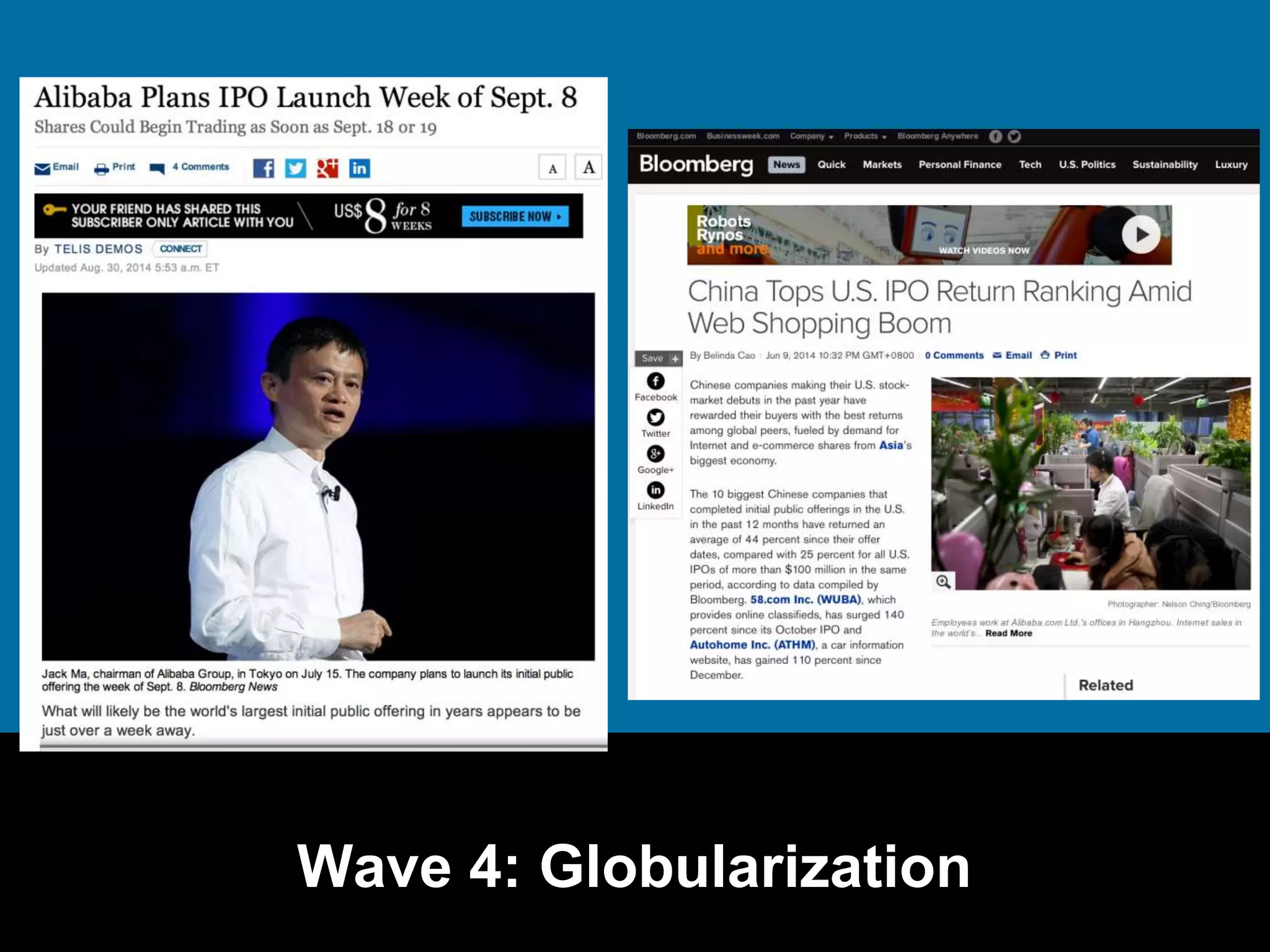Click the Related section heading
The width and height of the screenshot is (1270, 952).
click(1106, 685)
